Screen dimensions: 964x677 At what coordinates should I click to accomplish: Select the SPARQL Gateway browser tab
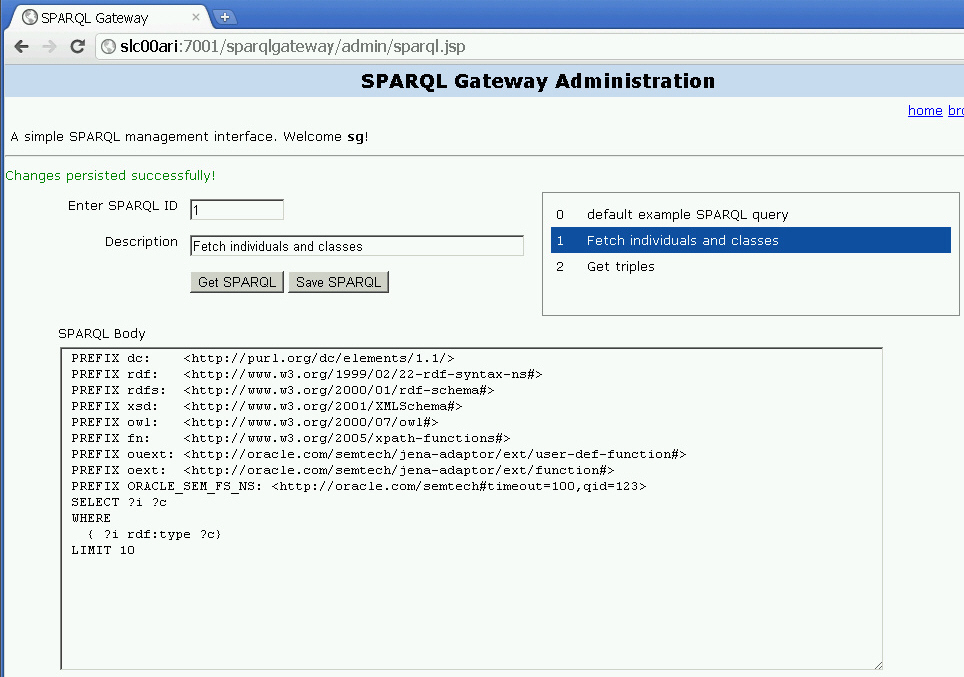pyautogui.click(x=100, y=17)
